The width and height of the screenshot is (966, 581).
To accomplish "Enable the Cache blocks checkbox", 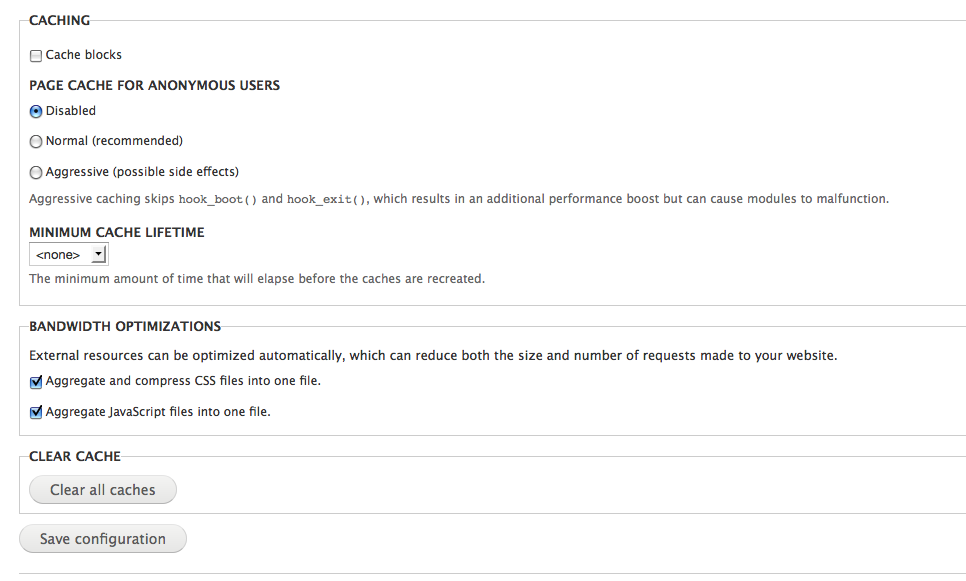I will click(36, 55).
